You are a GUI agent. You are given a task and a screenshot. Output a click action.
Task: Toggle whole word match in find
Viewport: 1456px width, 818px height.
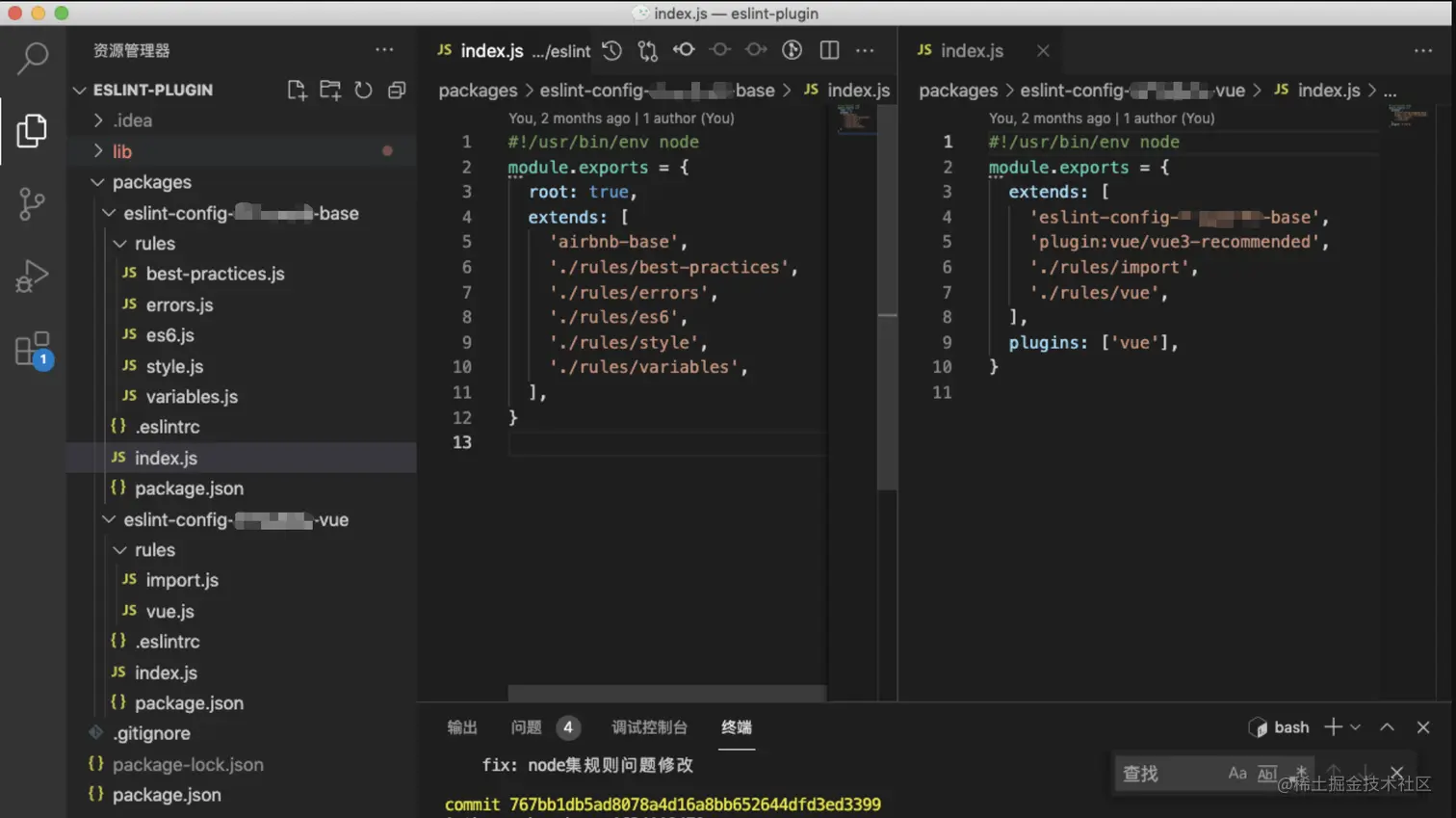pyautogui.click(x=1267, y=774)
